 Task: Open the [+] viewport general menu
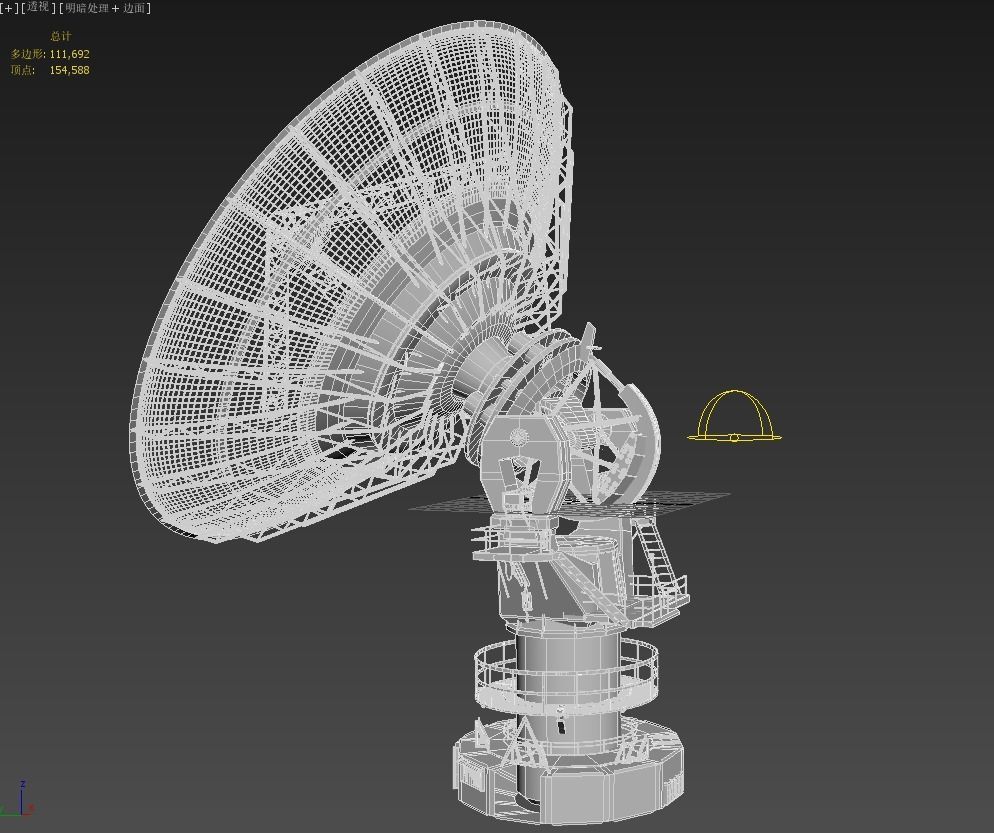point(9,8)
